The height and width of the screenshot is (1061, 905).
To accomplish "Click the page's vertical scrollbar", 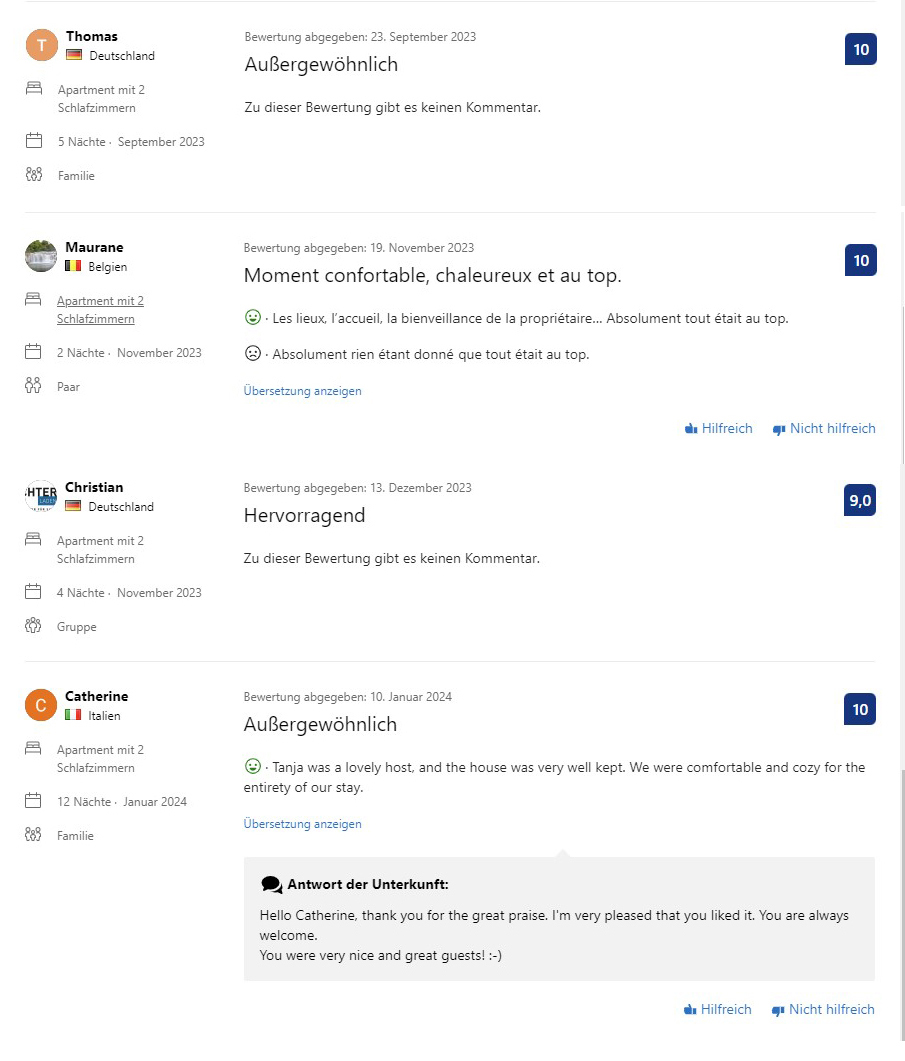I will [x=902, y=530].
